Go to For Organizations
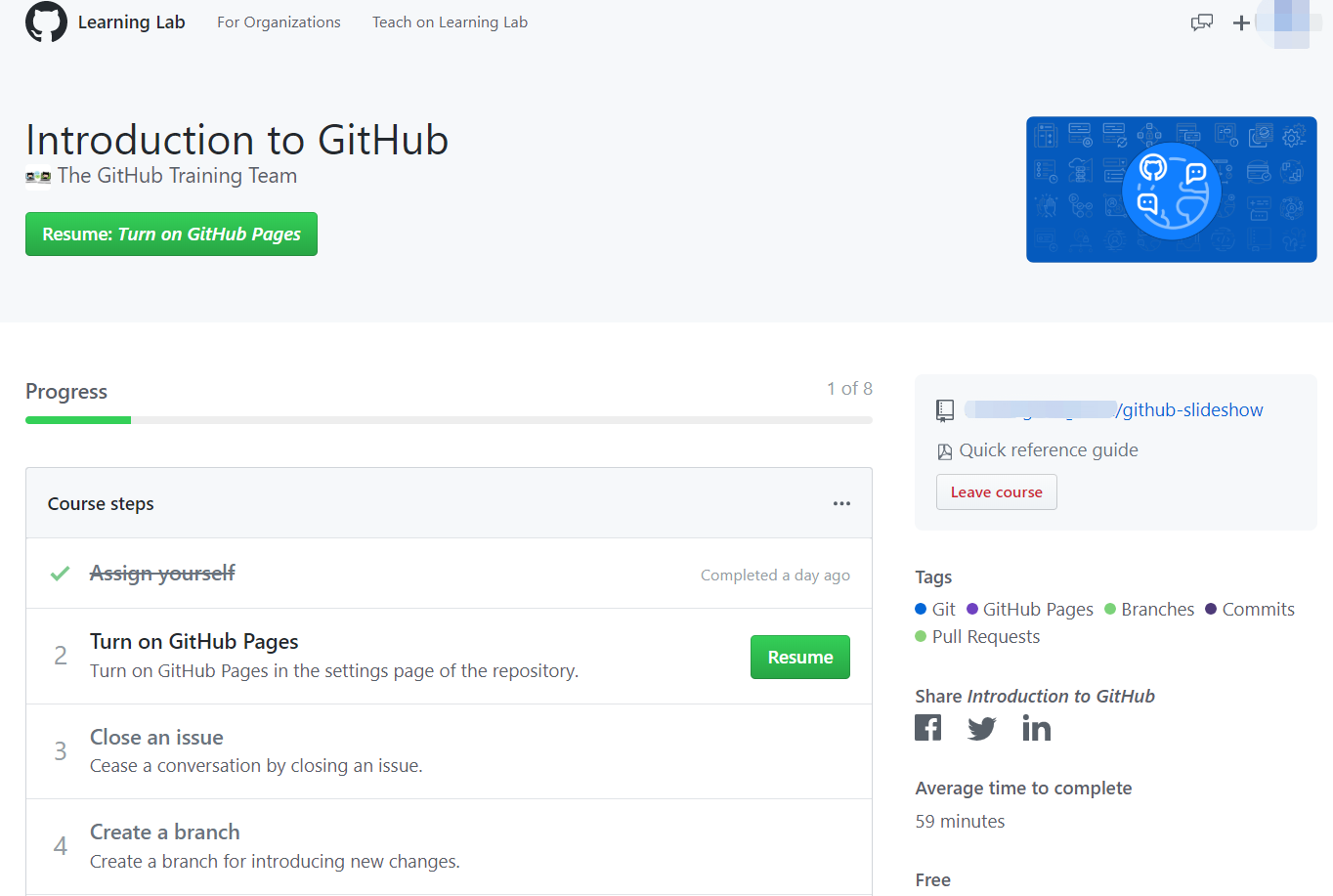The height and width of the screenshot is (896, 1333). click(x=279, y=22)
